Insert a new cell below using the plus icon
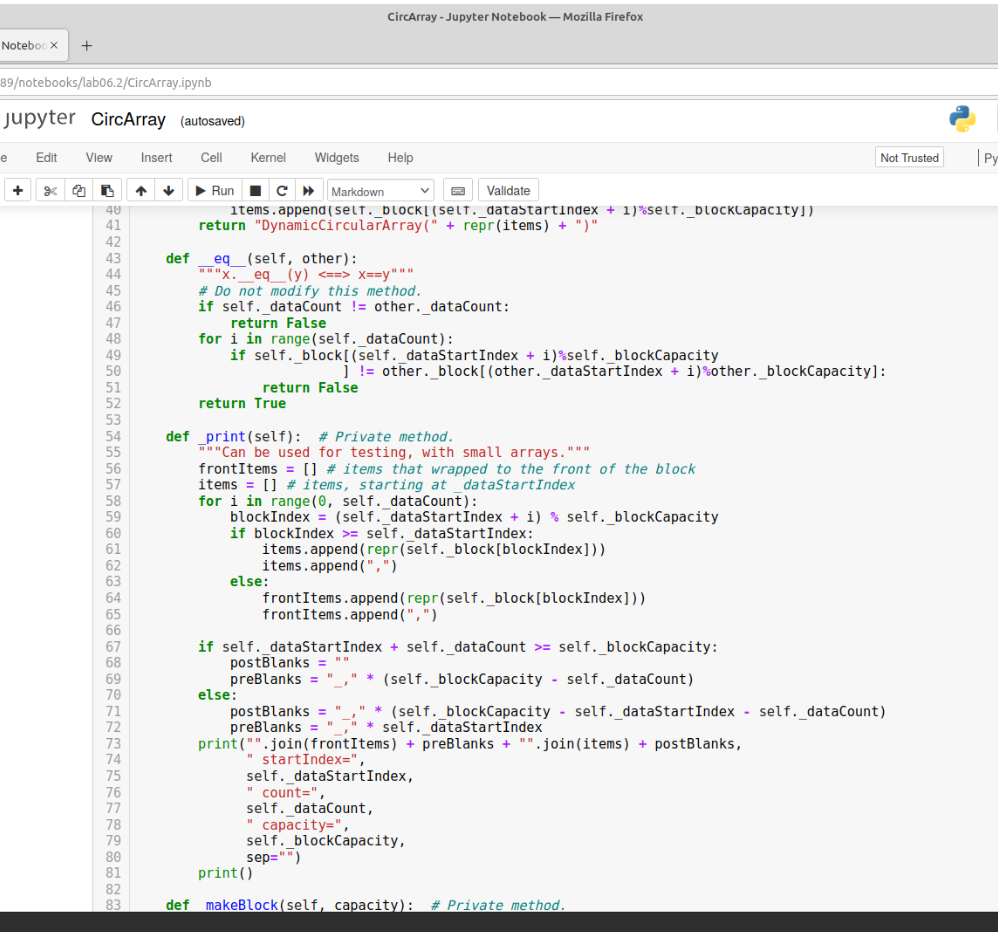The height and width of the screenshot is (932, 998). click(x=18, y=190)
